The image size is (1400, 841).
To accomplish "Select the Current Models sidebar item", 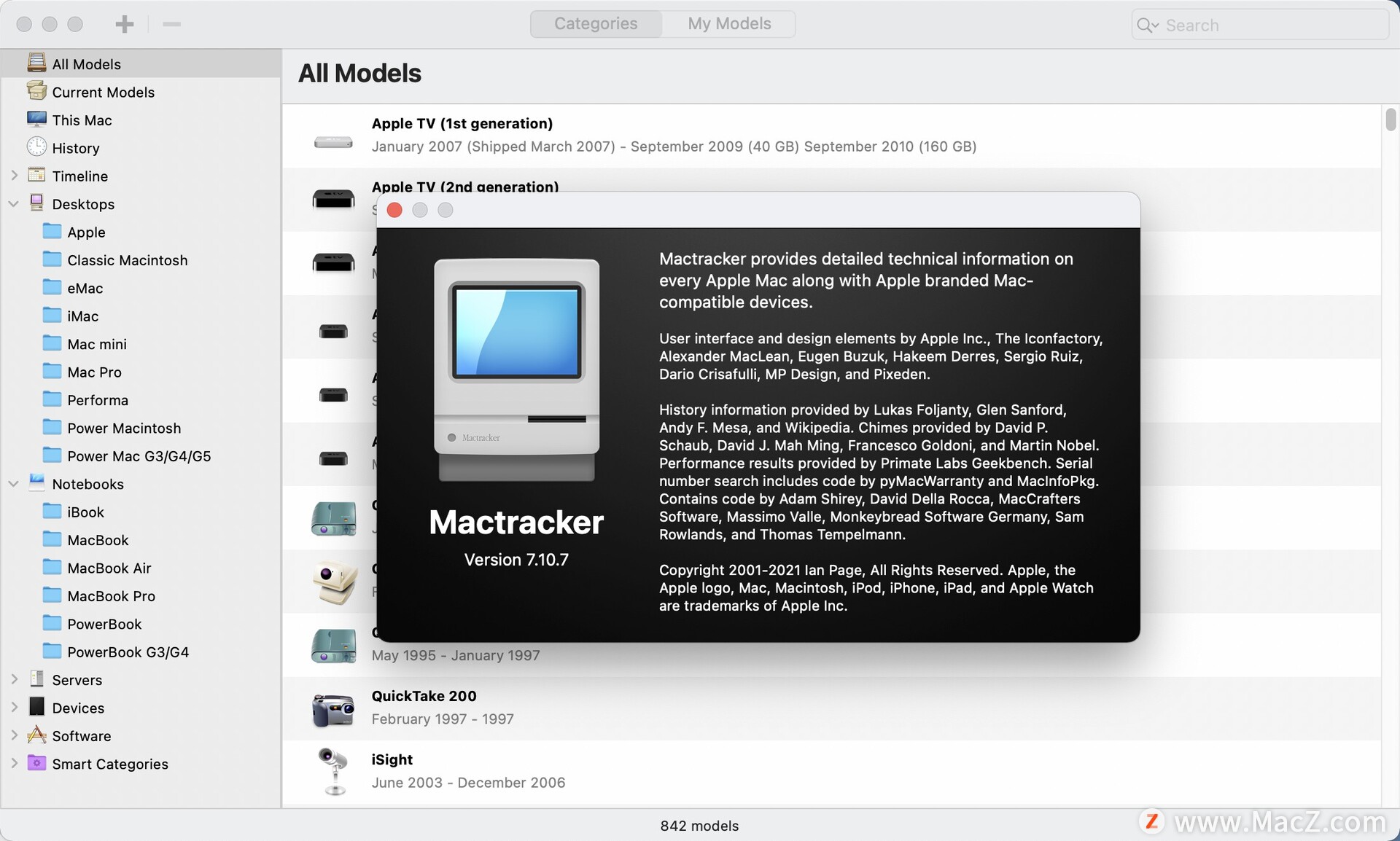I will coord(103,91).
